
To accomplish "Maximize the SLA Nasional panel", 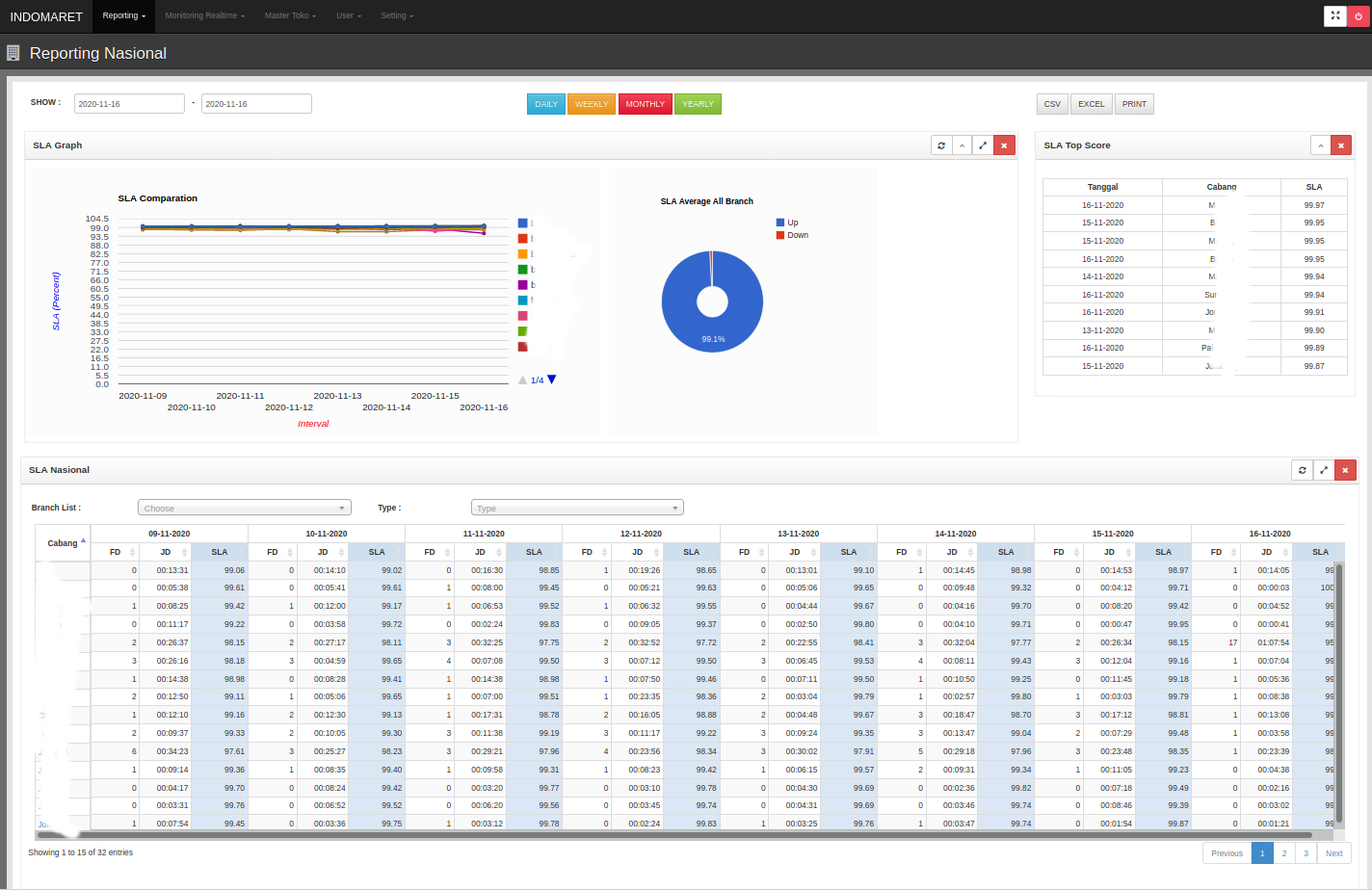I will click(1324, 470).
